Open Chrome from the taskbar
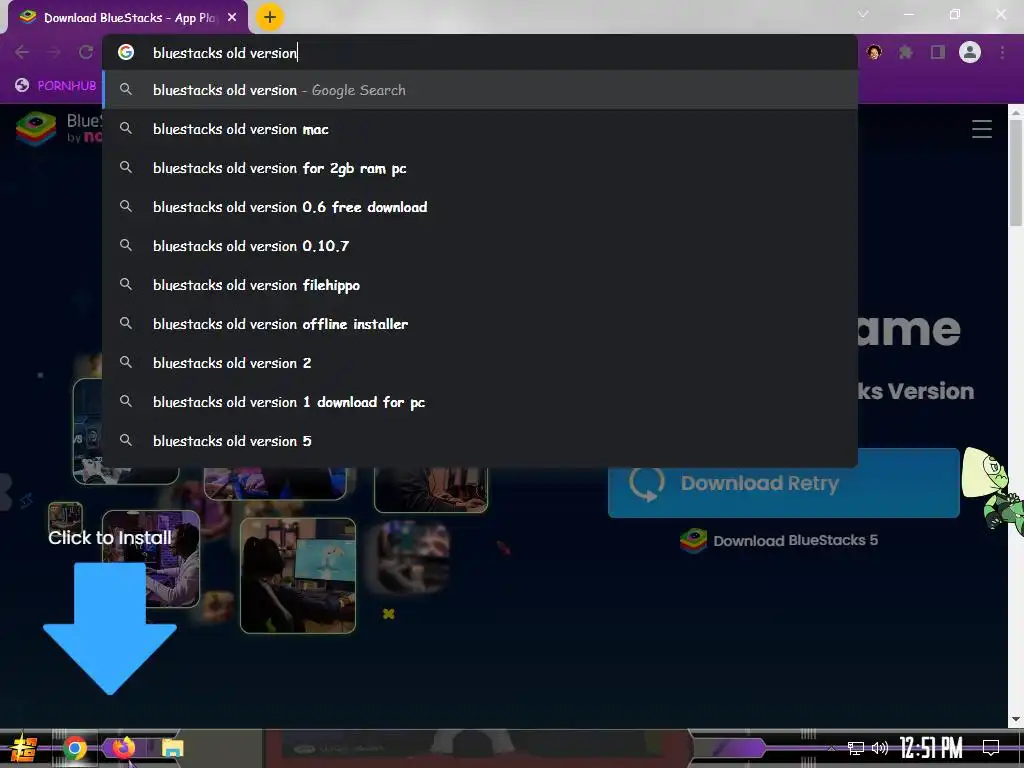Viewport: 1024px width, 768px height. [75, 748]
